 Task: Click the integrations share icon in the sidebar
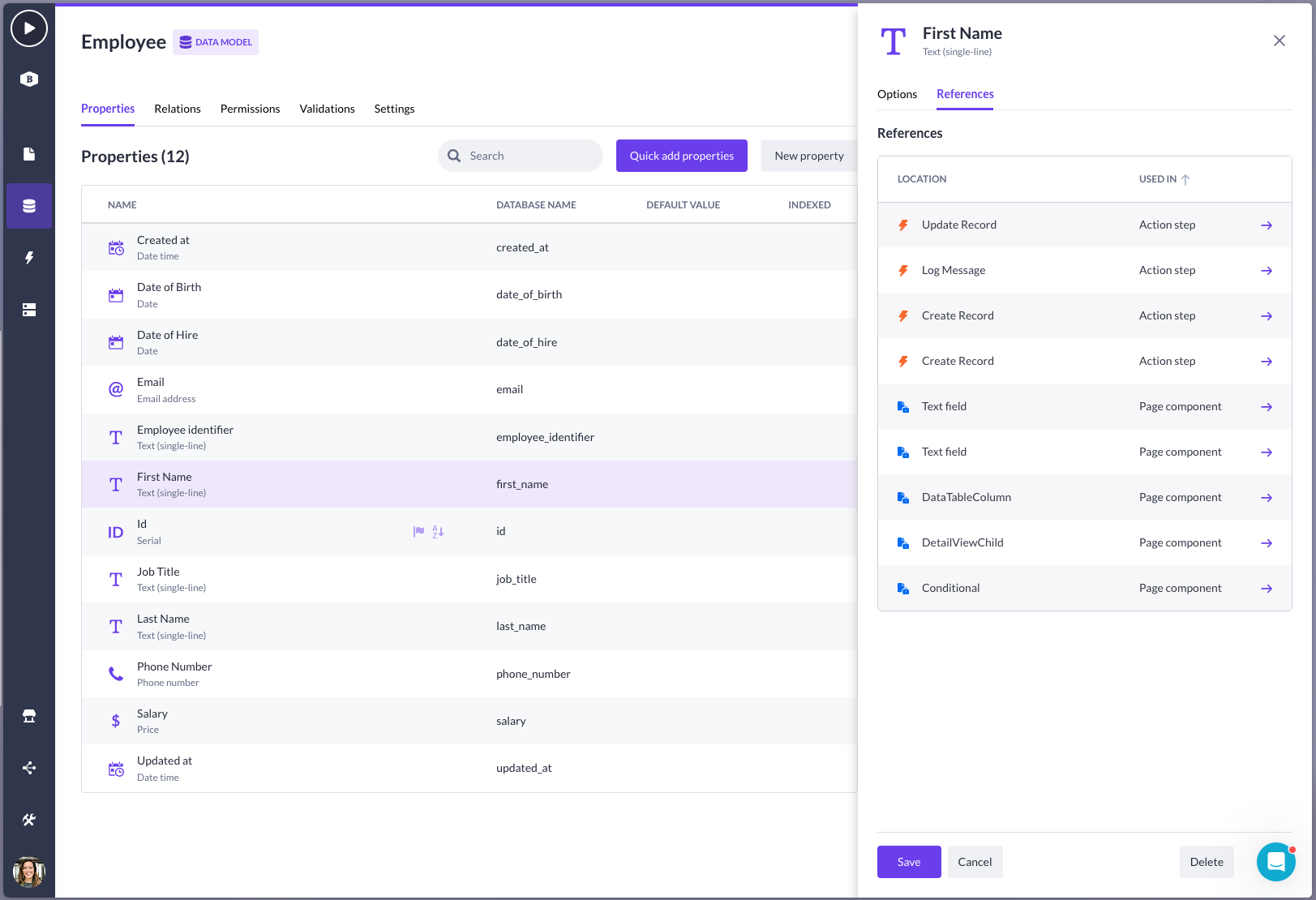[29, 768]
